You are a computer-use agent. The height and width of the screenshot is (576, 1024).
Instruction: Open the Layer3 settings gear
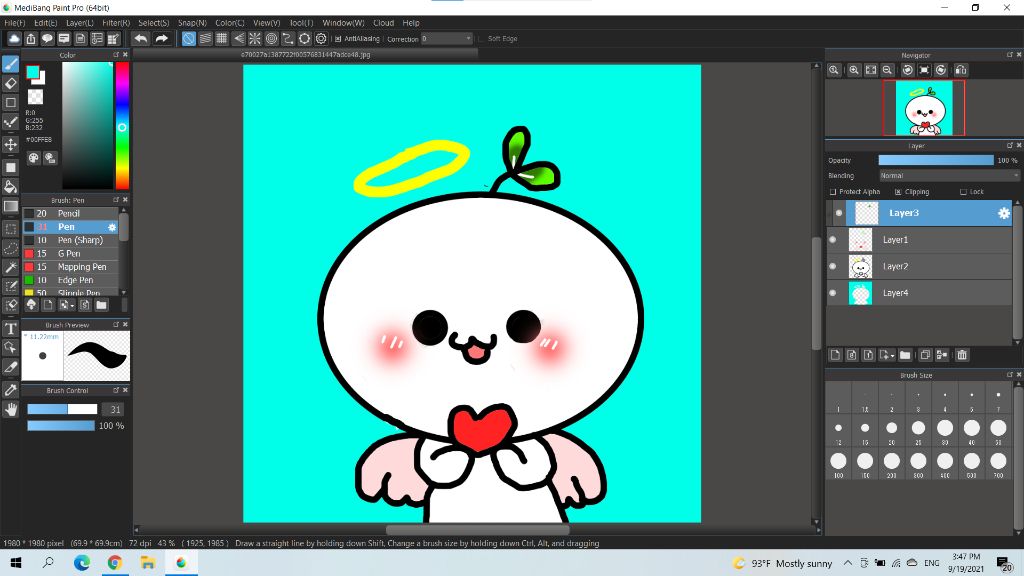tap(1004, 213)
